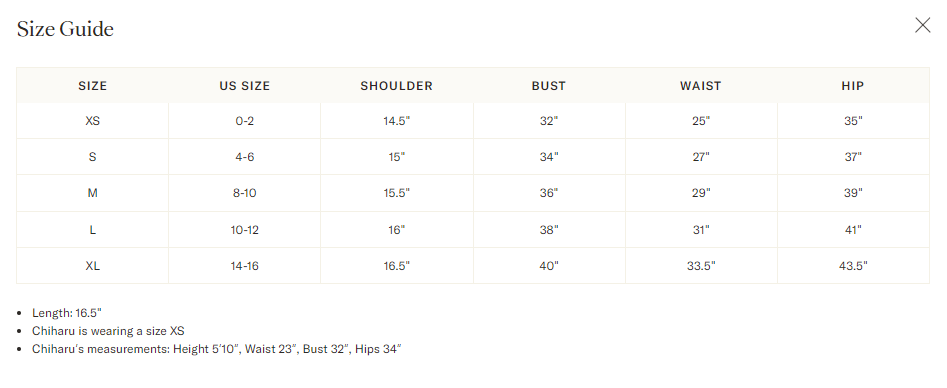Click the US SIZE column header
This screenshot has width=947, height=388.
point(245,86)
